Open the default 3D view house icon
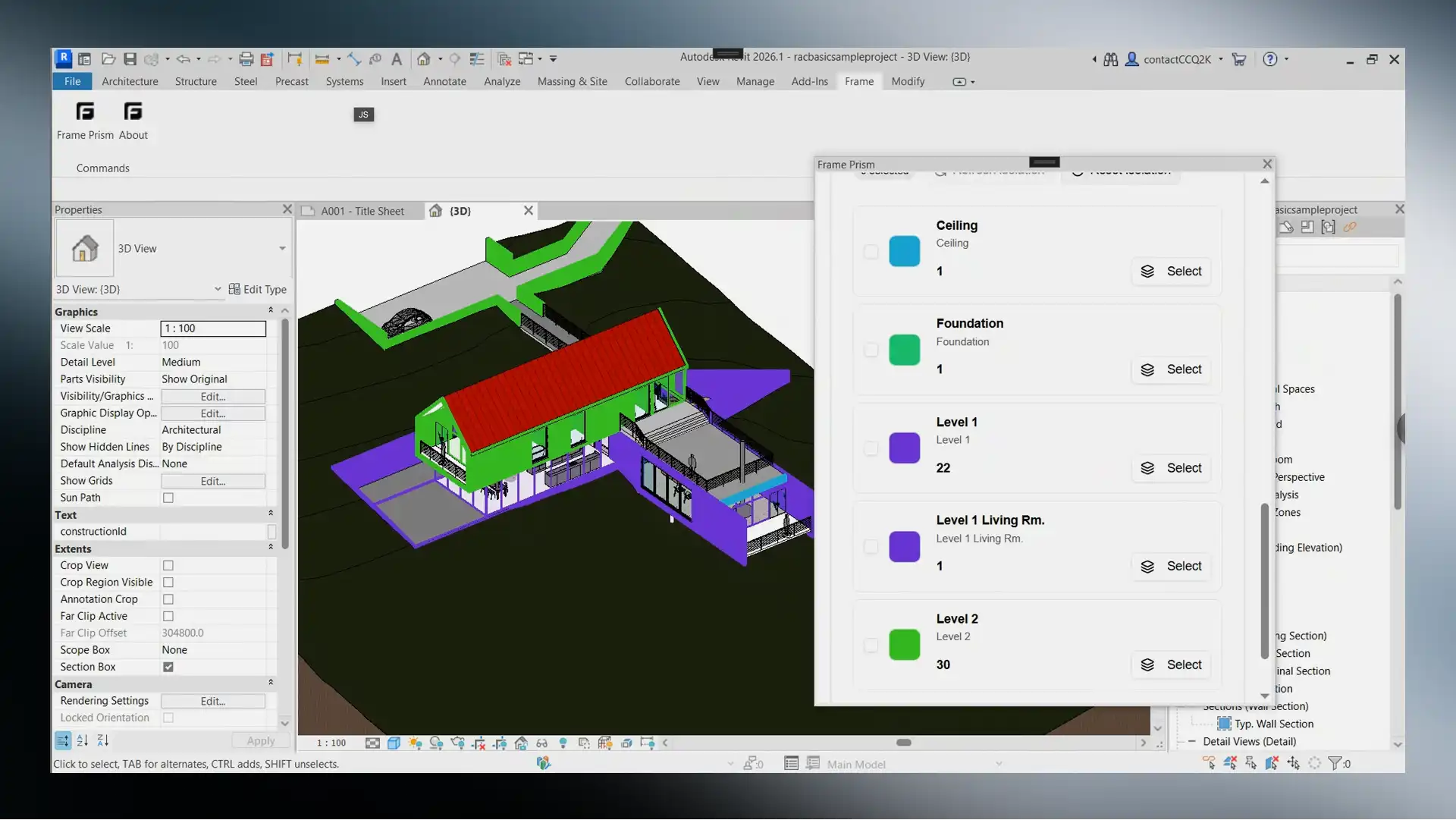Screen dimensions: 1456x820 423,59
